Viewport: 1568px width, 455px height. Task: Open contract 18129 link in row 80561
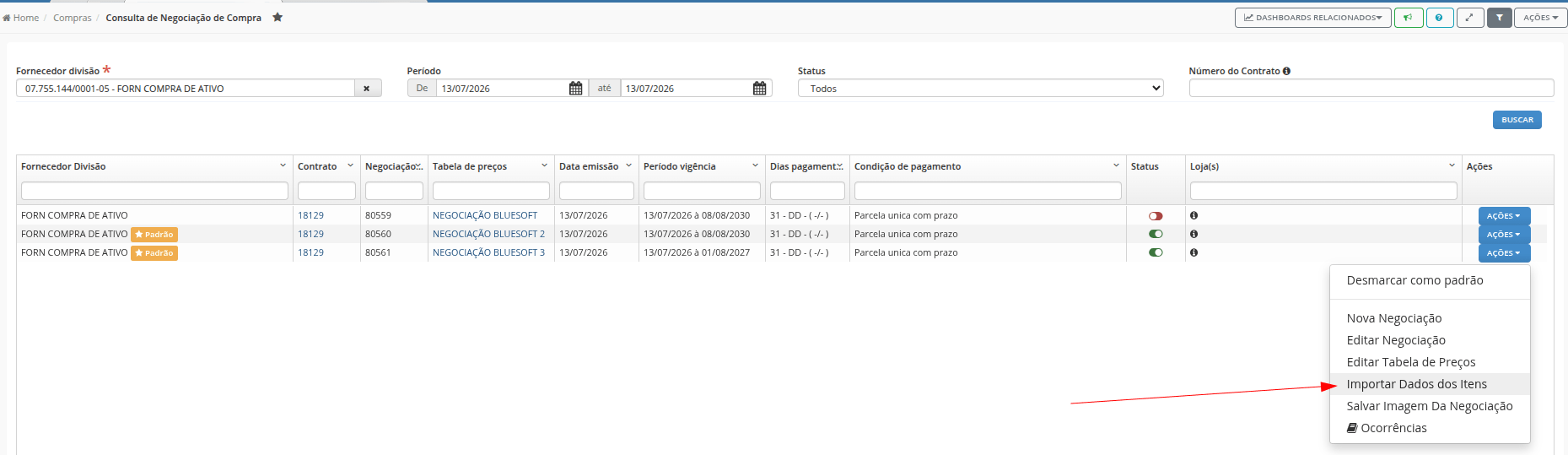click(x=310, y=252)
